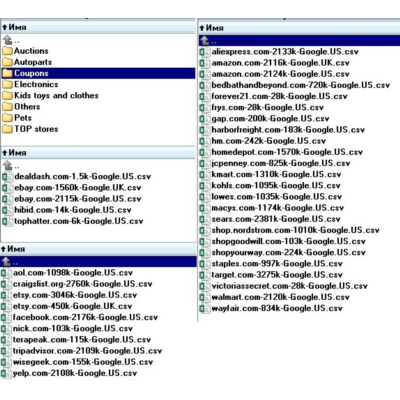Select walmart.com-2120k-Google.US.csv
Image resolution: width=400 pixels, height=400 pixels.
tap(280, 297)
